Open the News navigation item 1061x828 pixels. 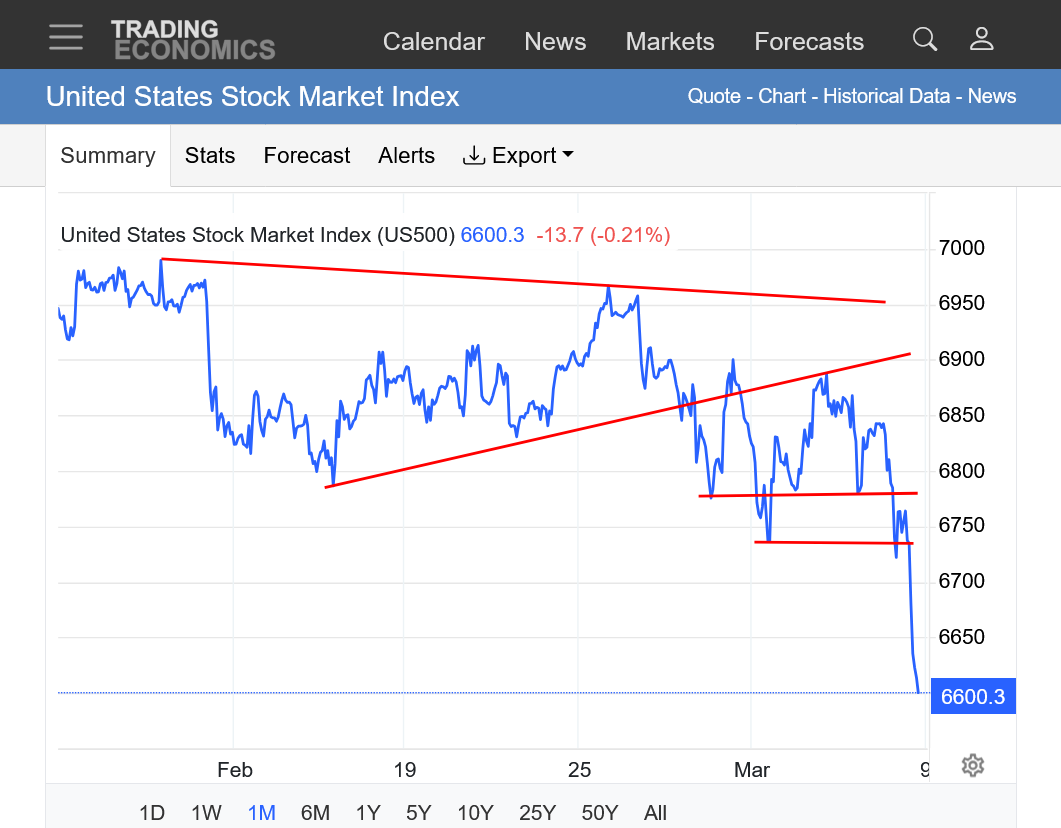555,42
